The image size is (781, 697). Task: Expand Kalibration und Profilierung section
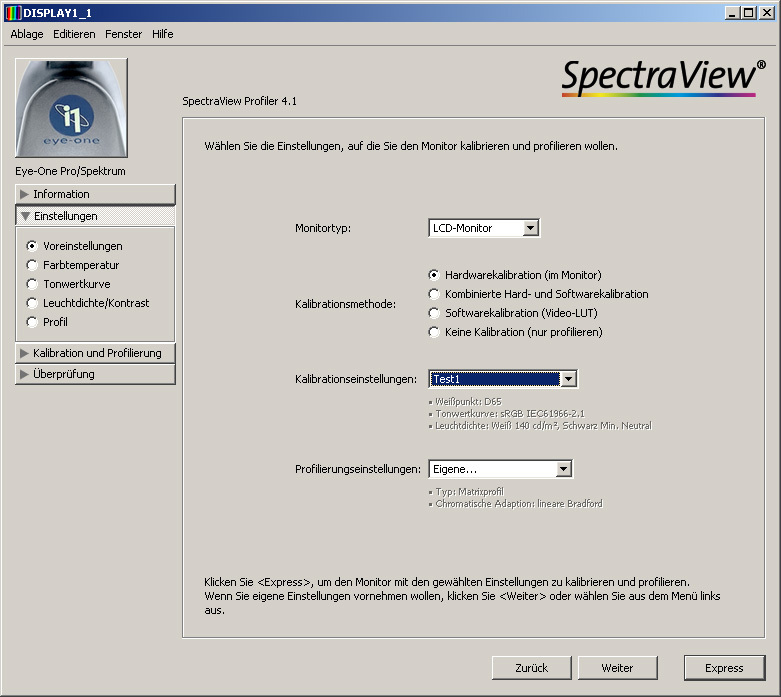pos(95,353)
